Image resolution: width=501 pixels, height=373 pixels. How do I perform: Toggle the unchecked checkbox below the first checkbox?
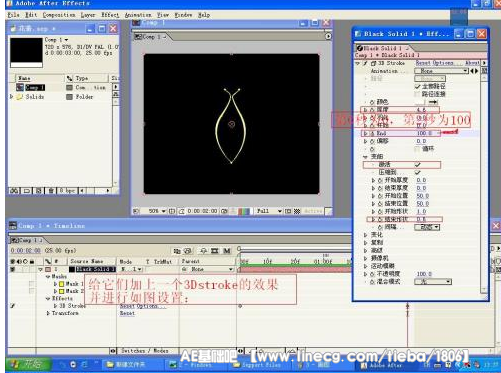pyautogui.click(x=418, y=94)
